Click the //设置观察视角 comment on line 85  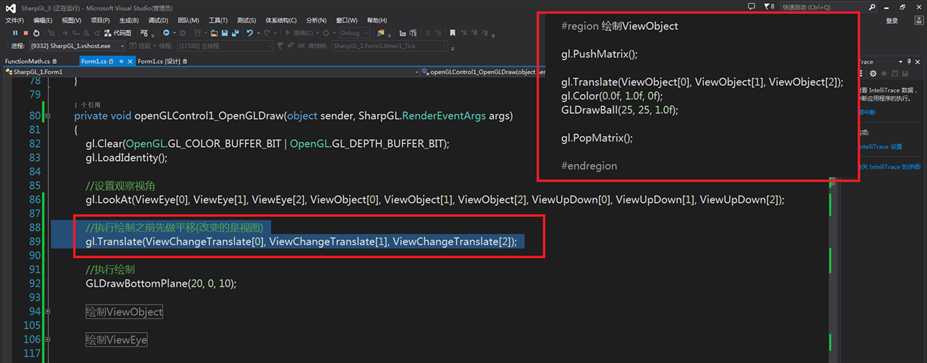(121, 186)
